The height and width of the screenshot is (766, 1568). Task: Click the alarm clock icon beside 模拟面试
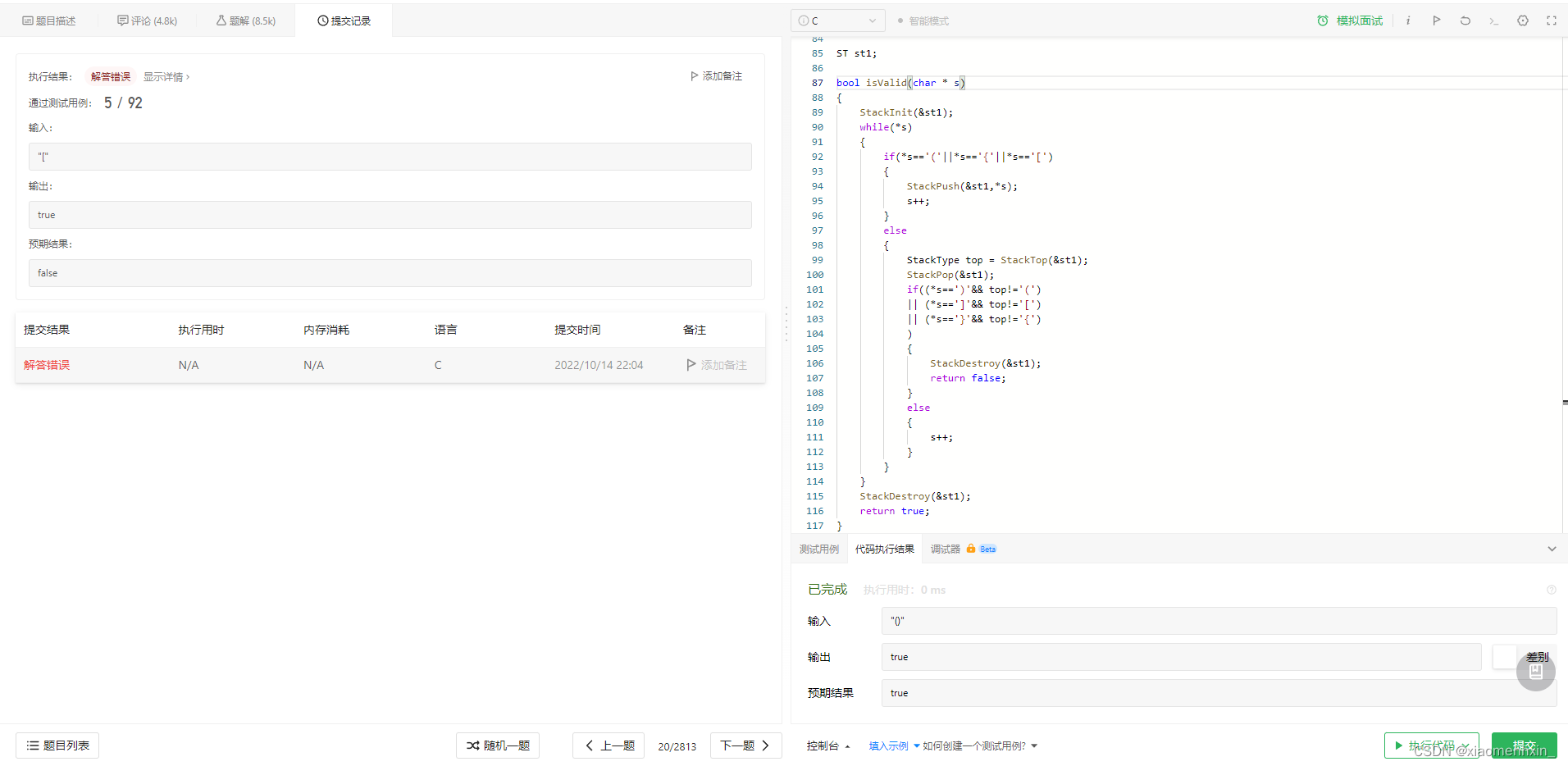1323,21
